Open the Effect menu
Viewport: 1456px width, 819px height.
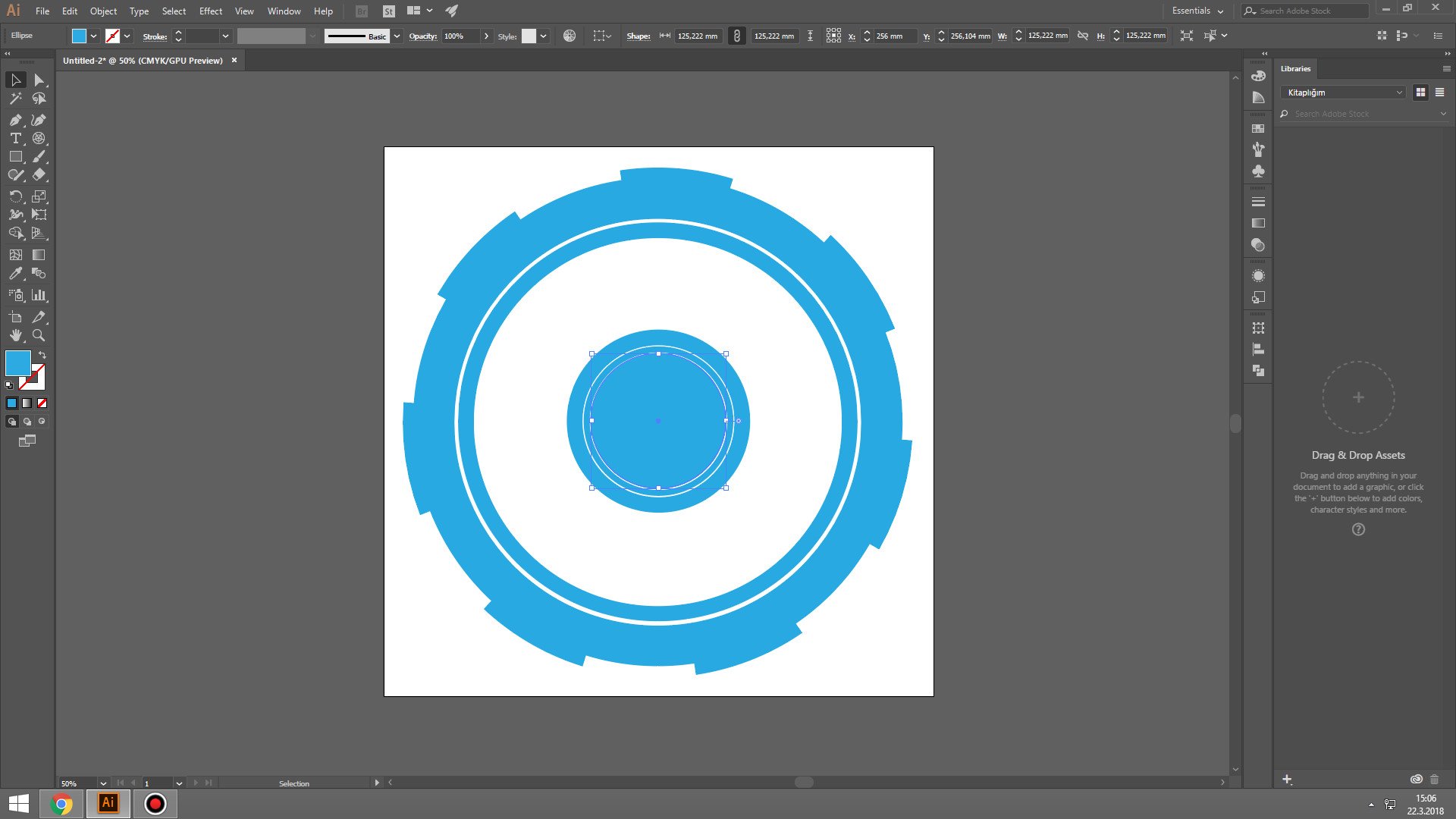[x=210, y=11]
